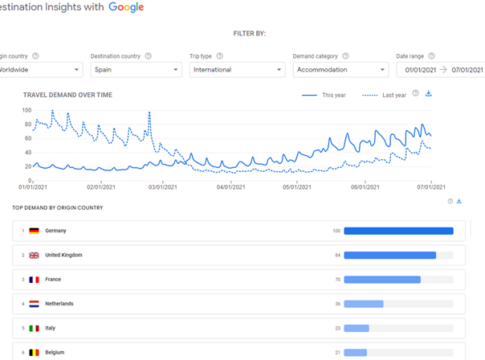The height and width of the screenshot is (360, 485).
Task: Open the Destination country dropdown showing Spain
Action: tap(136, 70)
